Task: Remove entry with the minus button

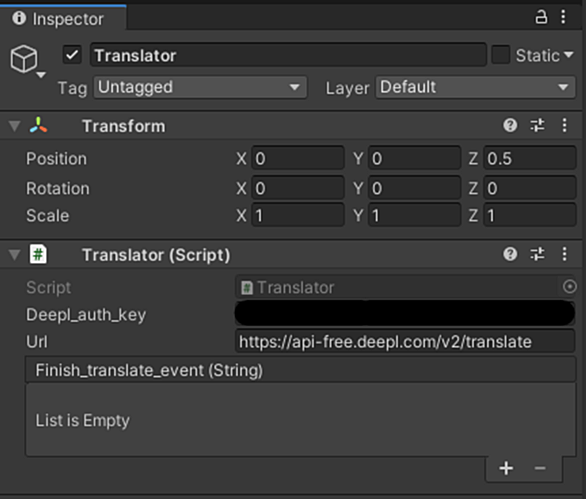Action: pos(540,468)
